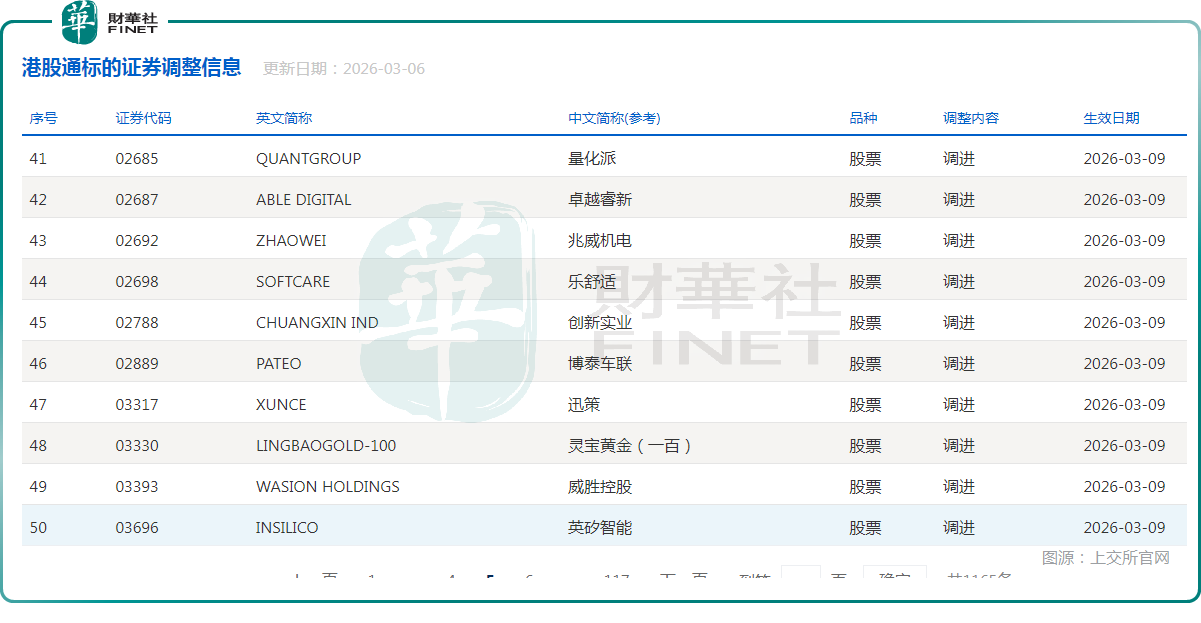The image size is (1201, 623).
Task: Select WASION HOLDINGS in the list
Action: [x=327, y=487]
